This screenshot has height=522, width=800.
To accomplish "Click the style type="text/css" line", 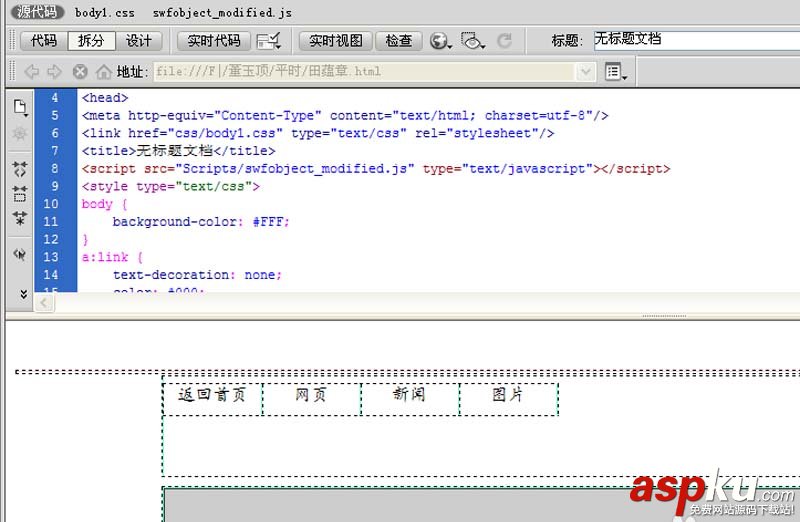I will click(170, 186).
